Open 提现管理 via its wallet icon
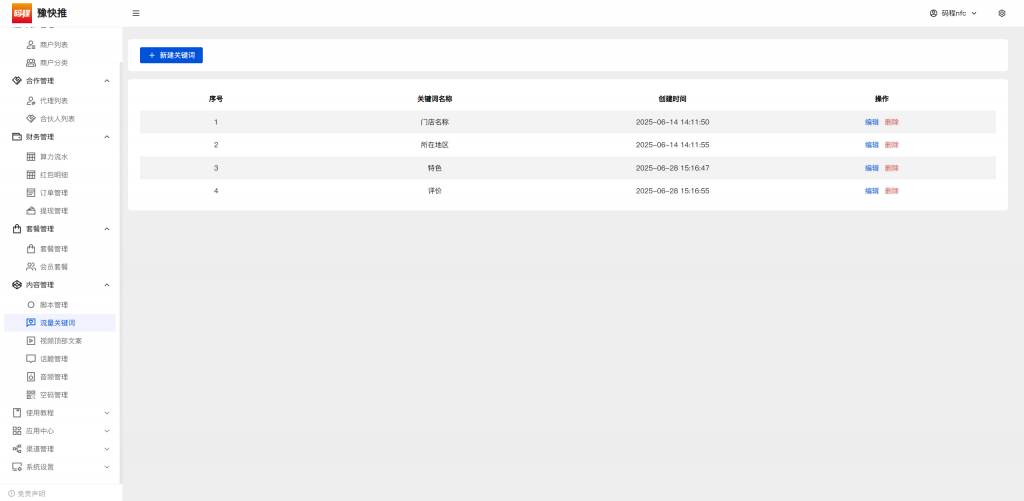The width and height of the screenshot is (1024, 501). click(31, 211)
